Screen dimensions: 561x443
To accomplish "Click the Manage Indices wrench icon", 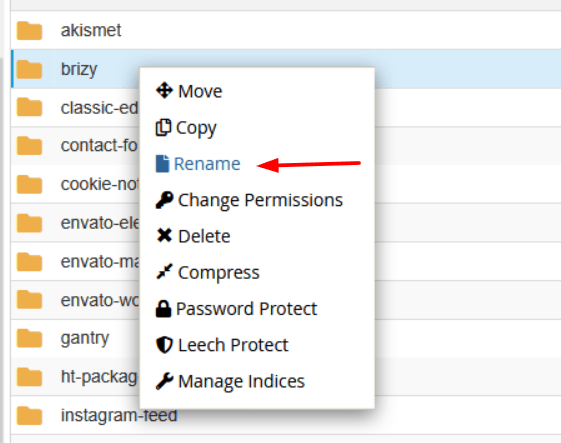I will coord(164,381).
